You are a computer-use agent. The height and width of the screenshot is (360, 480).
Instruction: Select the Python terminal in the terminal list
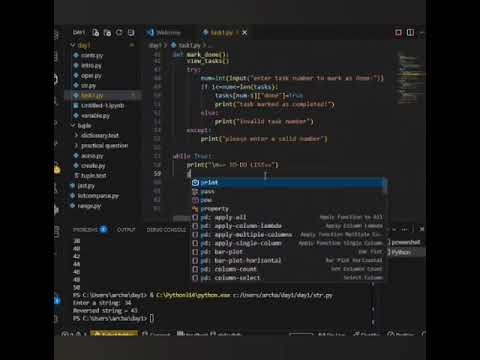(405, 252)
